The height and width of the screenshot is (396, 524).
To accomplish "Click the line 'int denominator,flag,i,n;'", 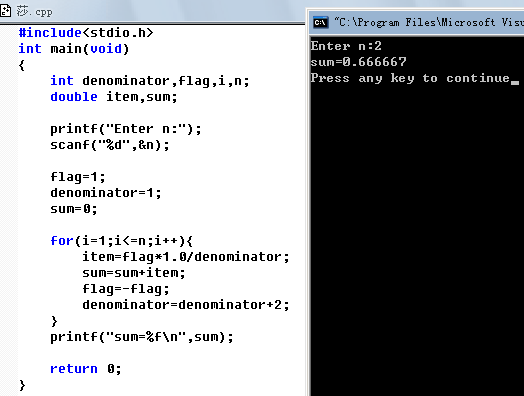I will [150, 81].
